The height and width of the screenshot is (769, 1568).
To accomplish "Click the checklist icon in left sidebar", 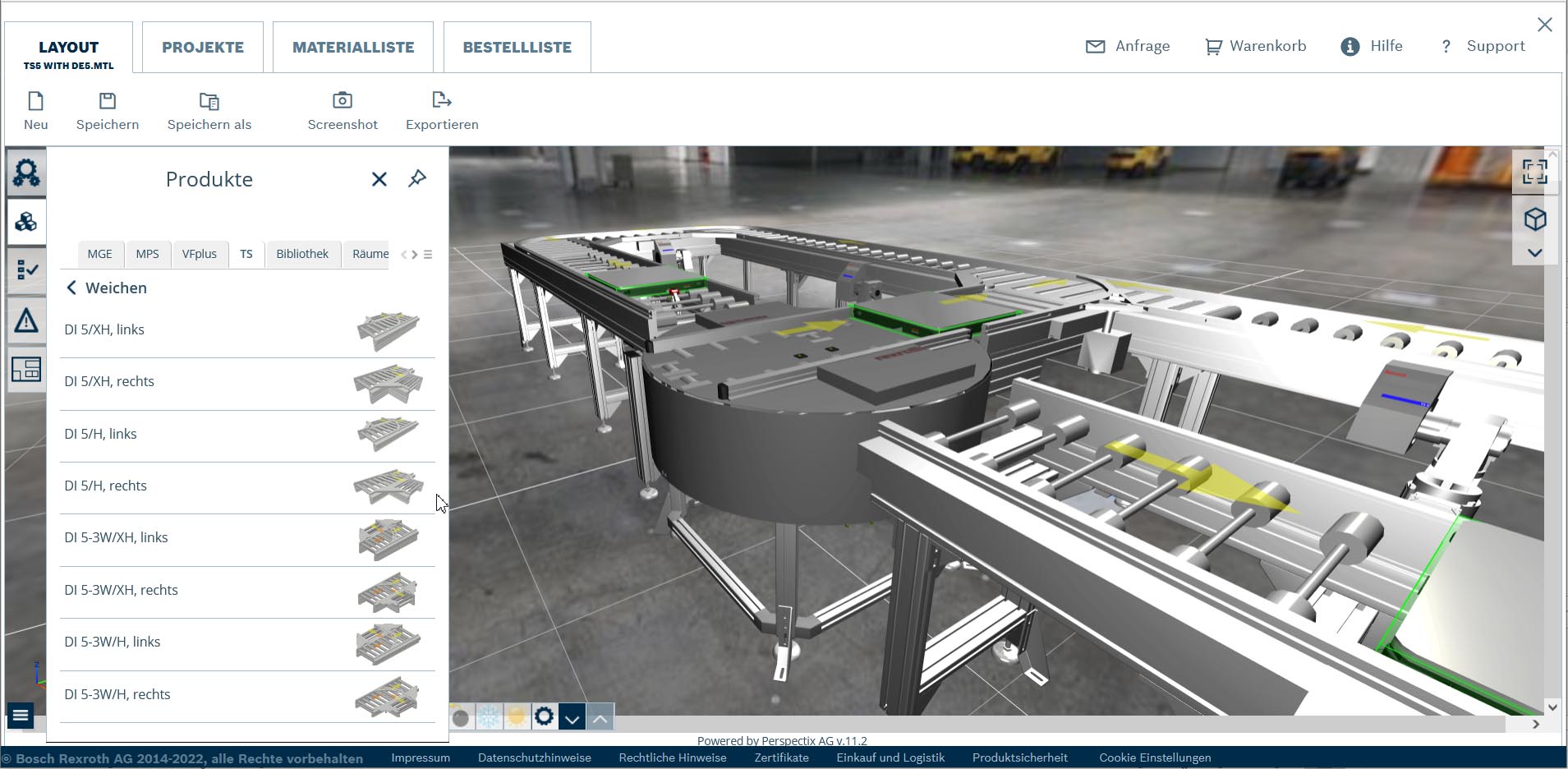I will tap(26, 270).
